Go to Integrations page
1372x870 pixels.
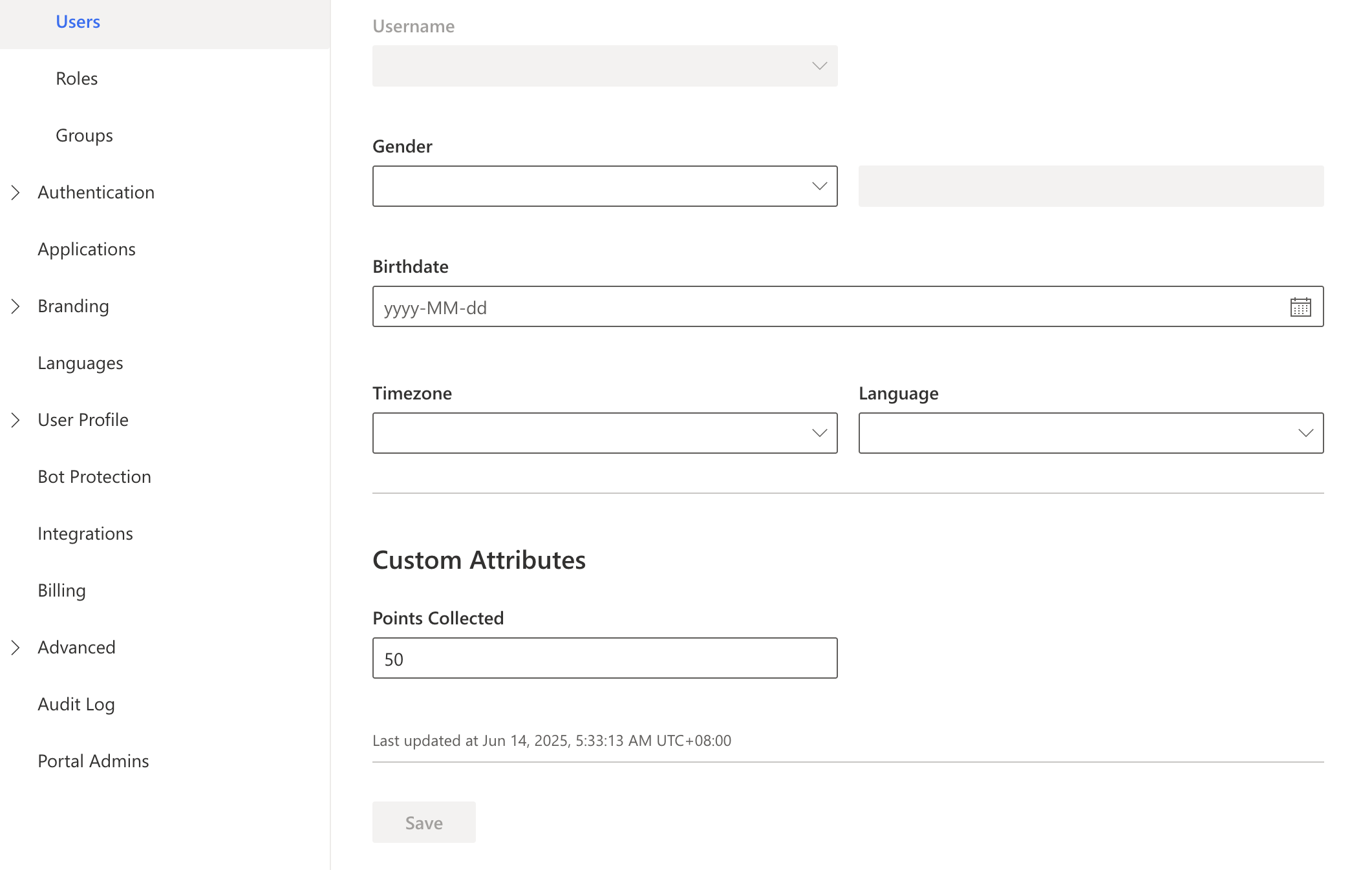pyautogui.click(x=85, y=534)
